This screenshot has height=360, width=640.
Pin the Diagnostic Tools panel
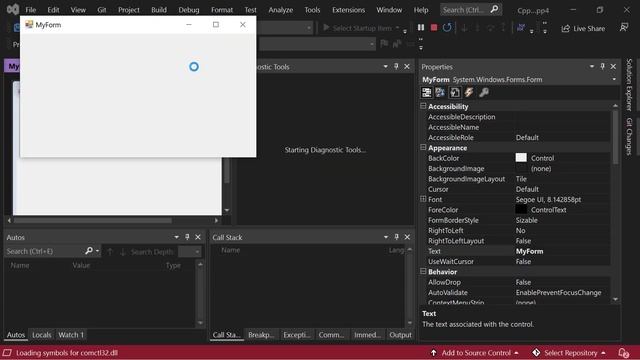coord(396,66)
